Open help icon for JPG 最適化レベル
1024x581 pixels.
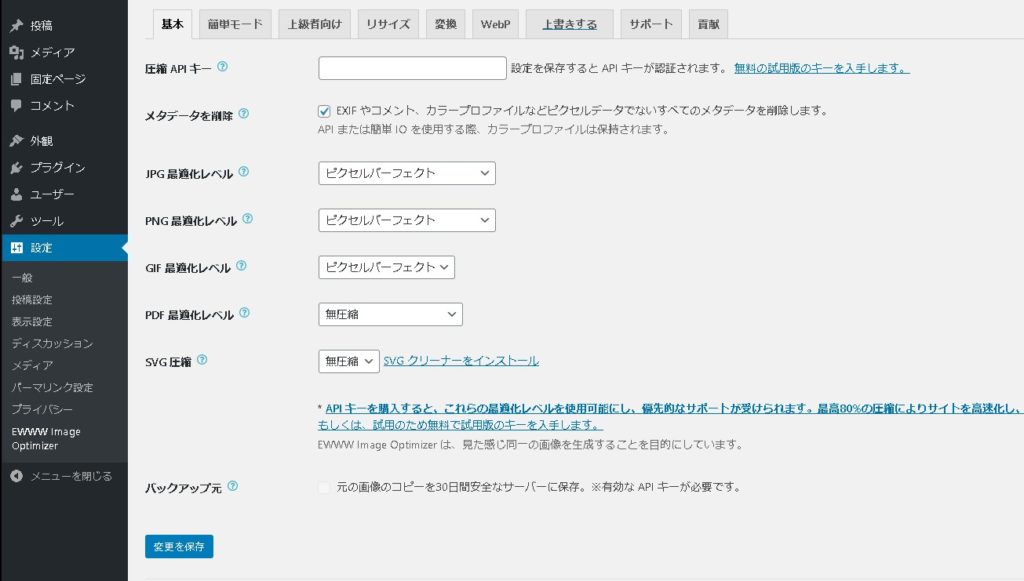pyautogui.click(x=244, y=172)
